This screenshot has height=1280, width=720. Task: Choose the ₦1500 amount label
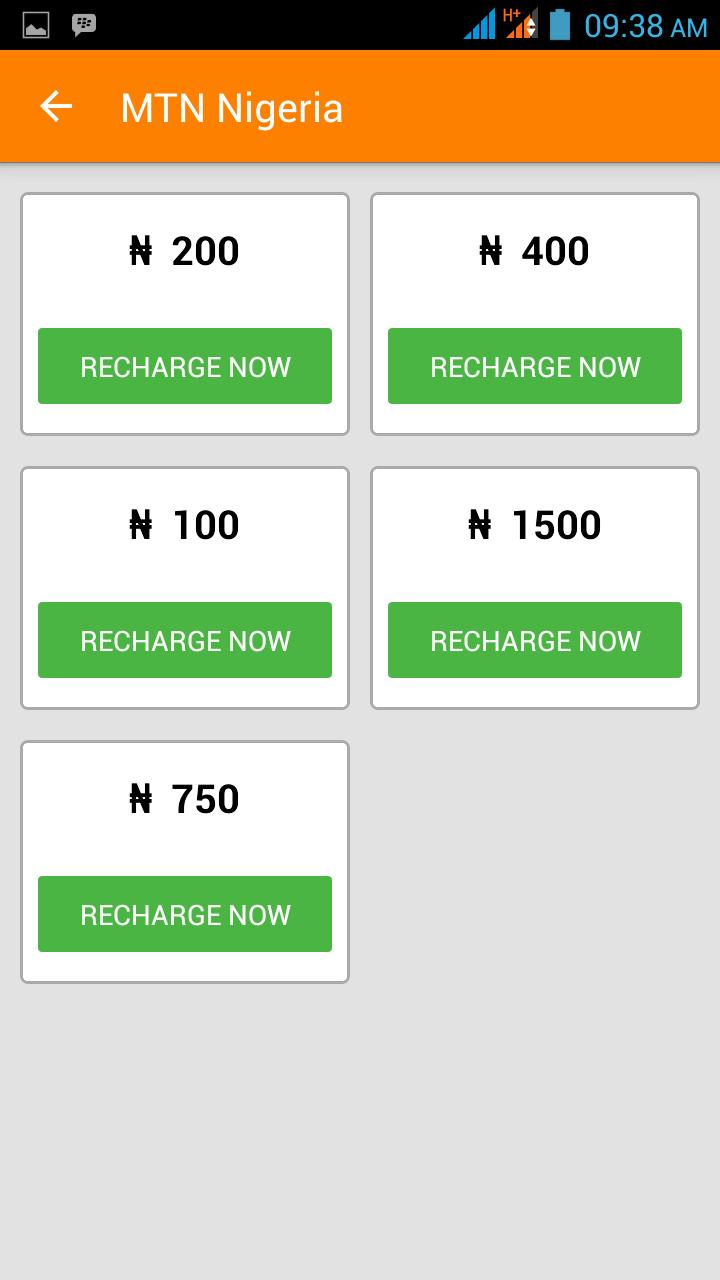(x=535, y=525)
